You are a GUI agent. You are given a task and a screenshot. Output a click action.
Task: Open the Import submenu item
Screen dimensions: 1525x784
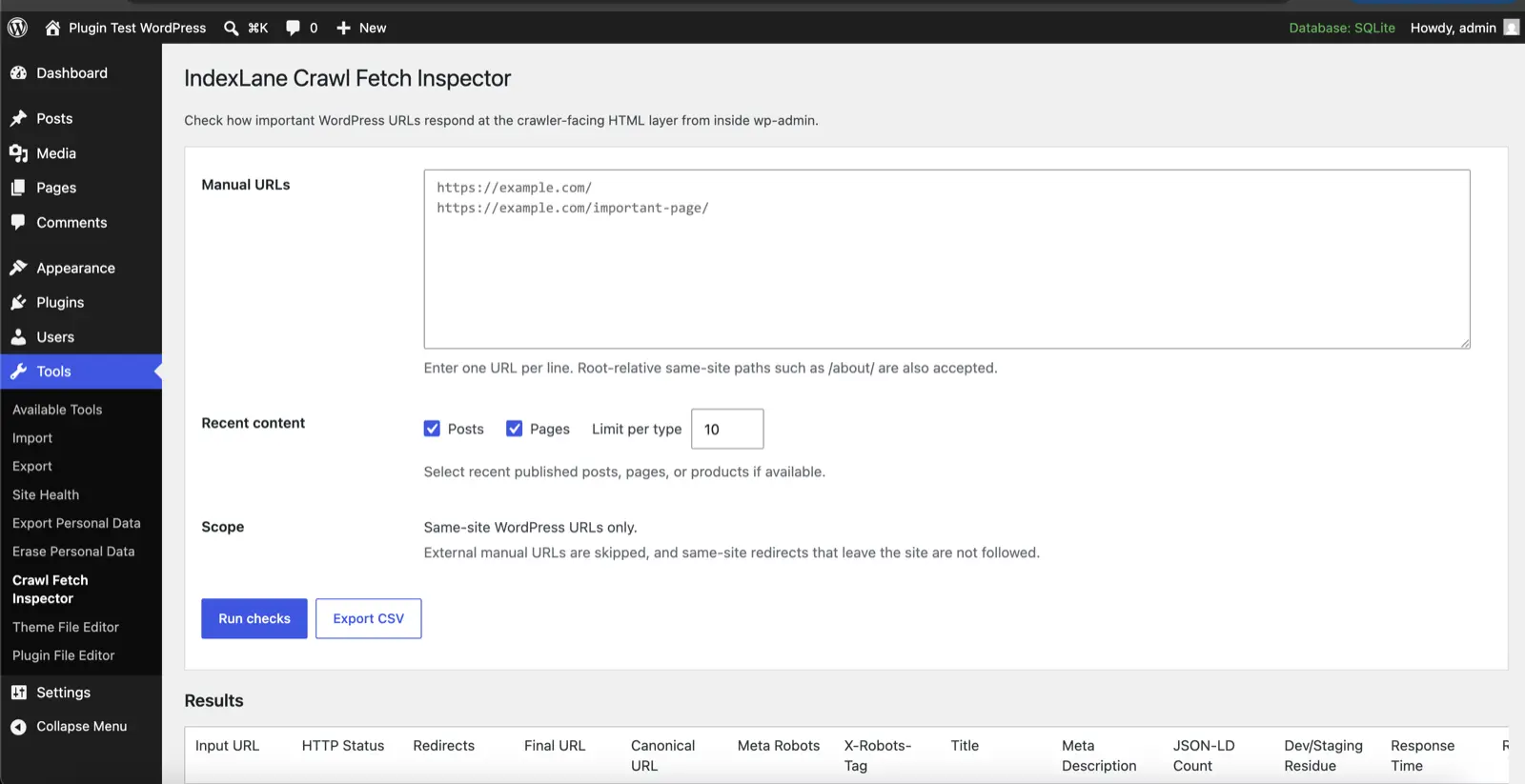tap(32, 438)
